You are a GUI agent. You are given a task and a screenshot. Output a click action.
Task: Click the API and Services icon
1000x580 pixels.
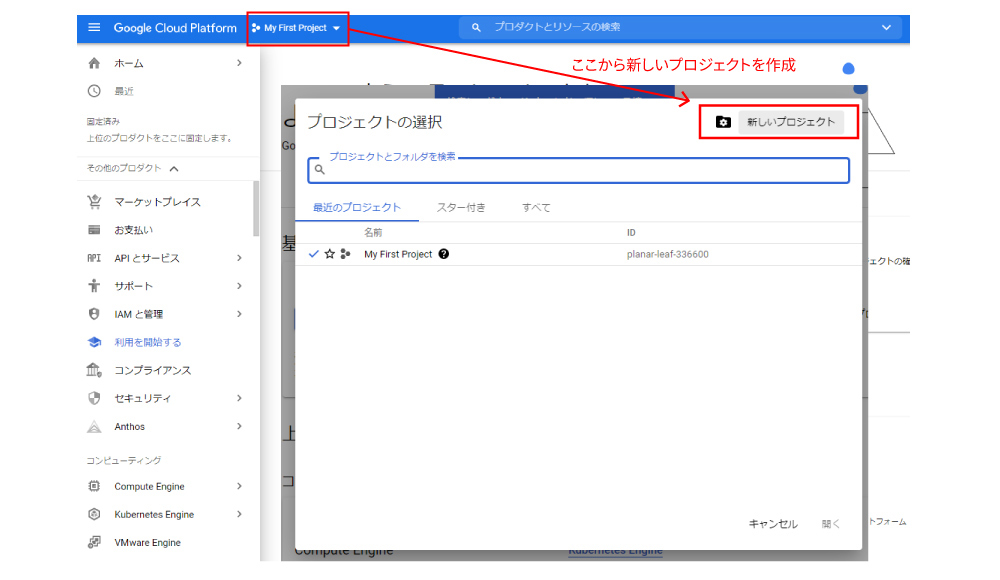click(94, 258)
